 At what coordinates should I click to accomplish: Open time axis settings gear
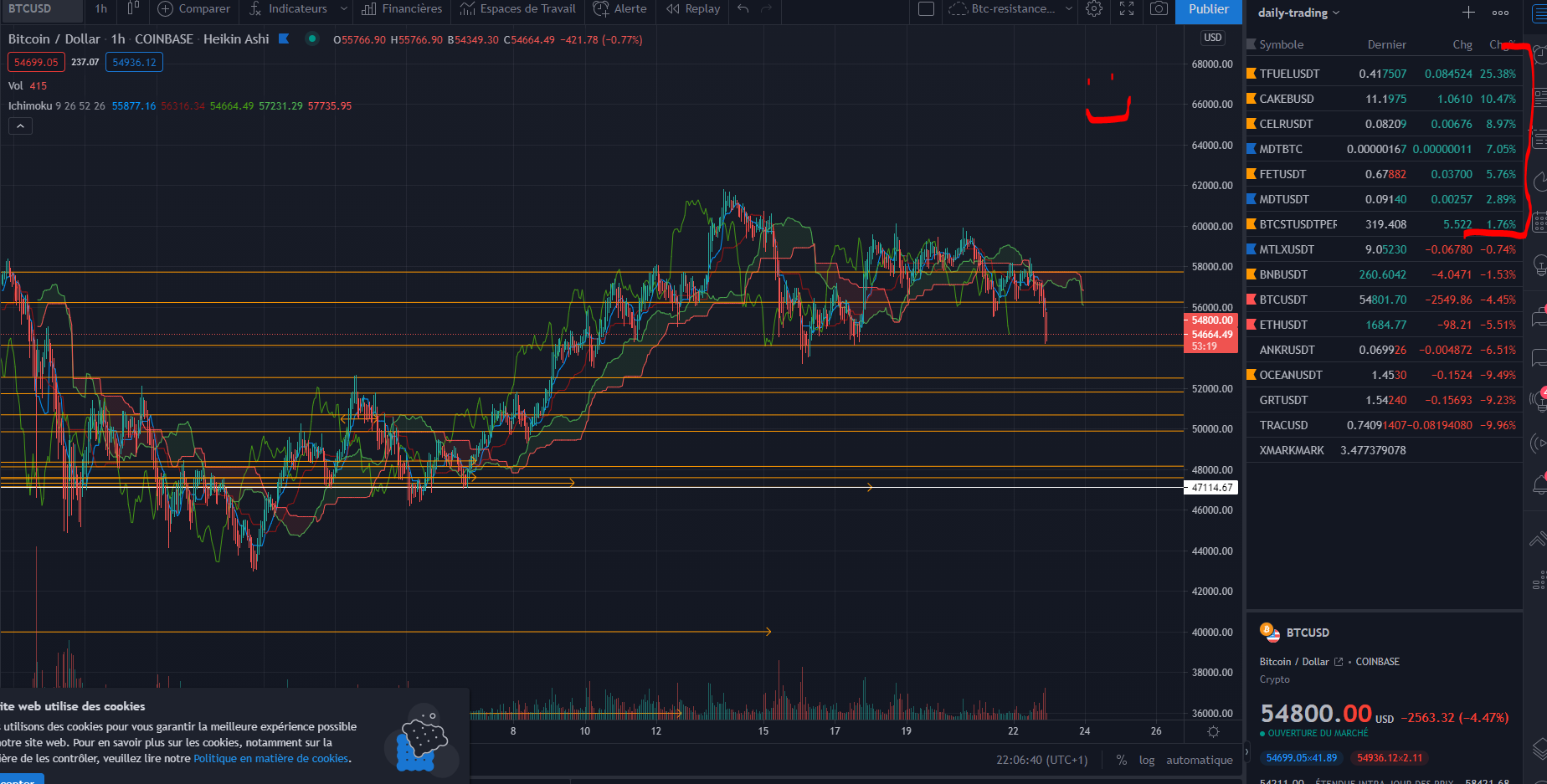[x=1213, y=731]
